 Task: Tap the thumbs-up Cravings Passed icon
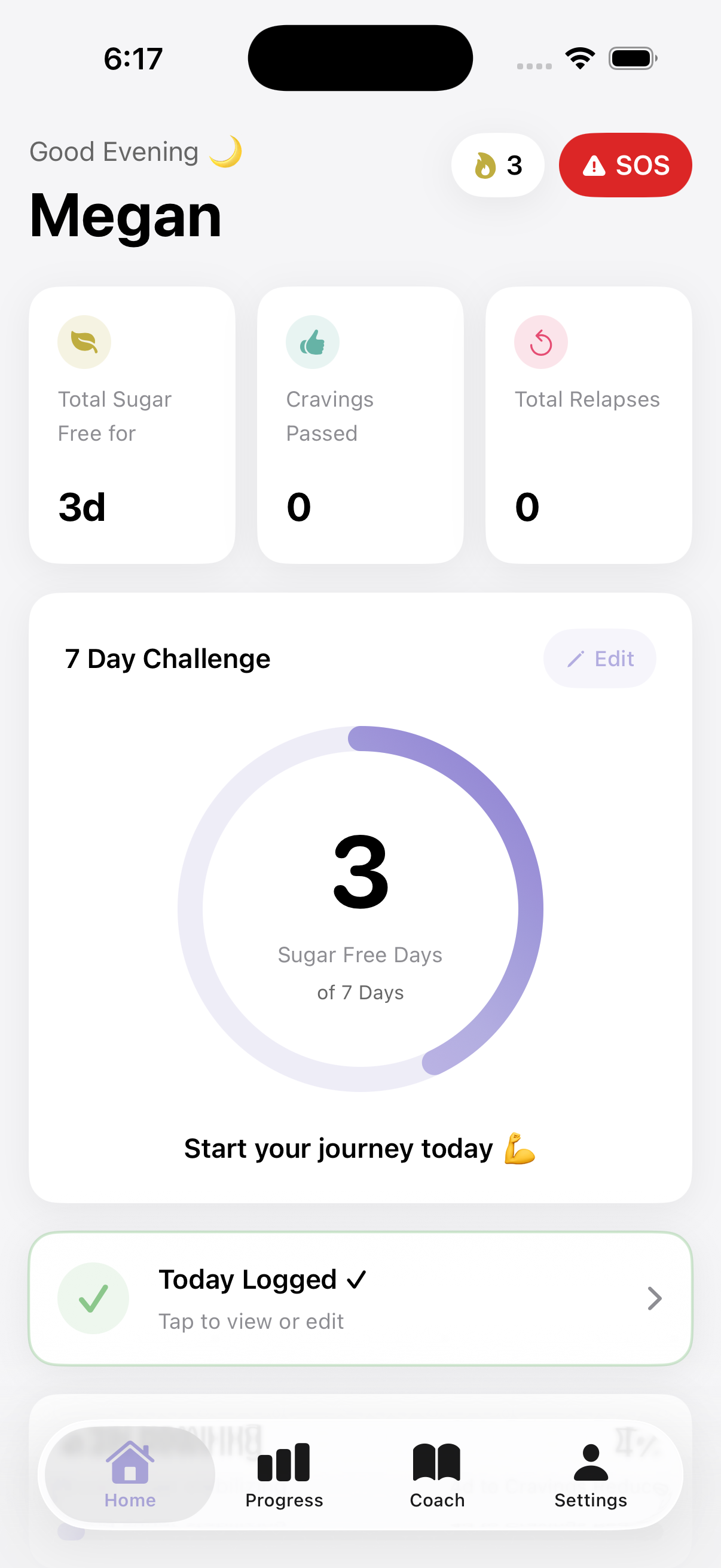click(312, 342)
